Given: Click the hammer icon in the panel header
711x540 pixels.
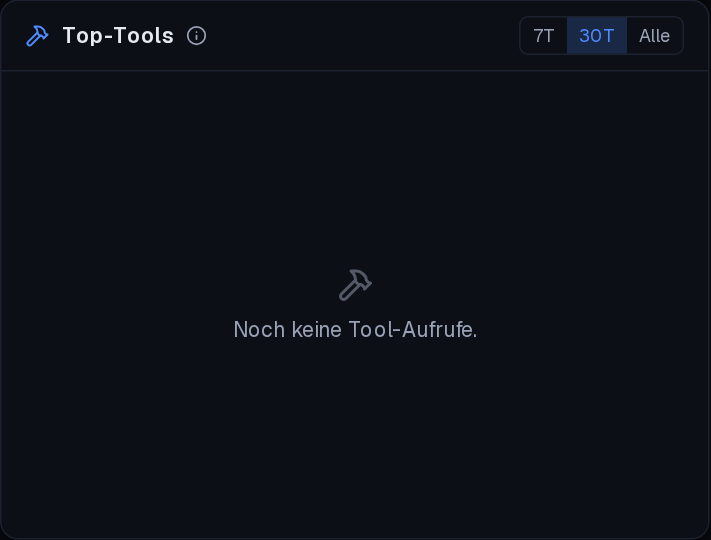Looking at the screenshot, I should point(37,36).
